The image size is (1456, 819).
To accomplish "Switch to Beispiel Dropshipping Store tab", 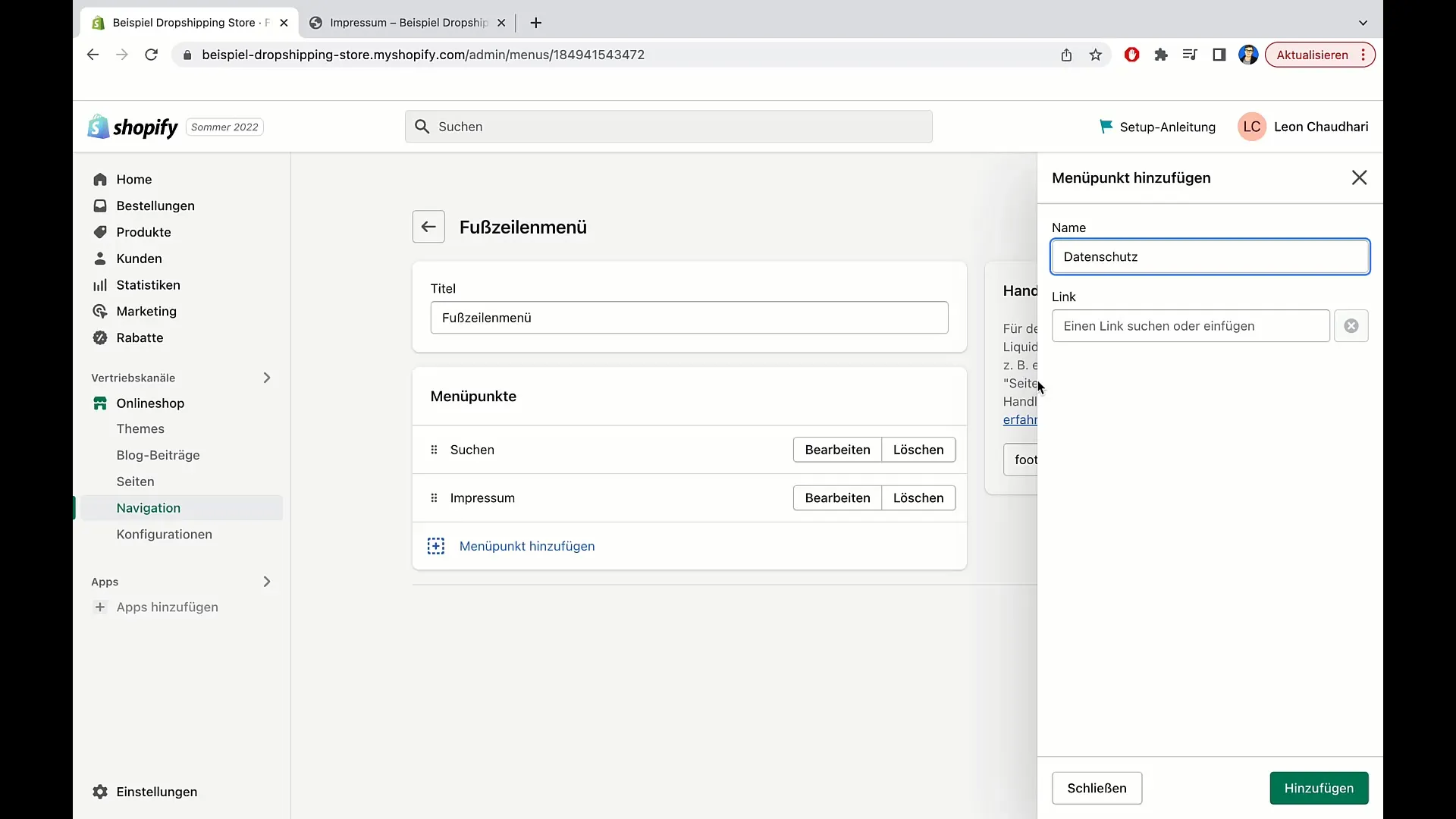I will [190, 23].
